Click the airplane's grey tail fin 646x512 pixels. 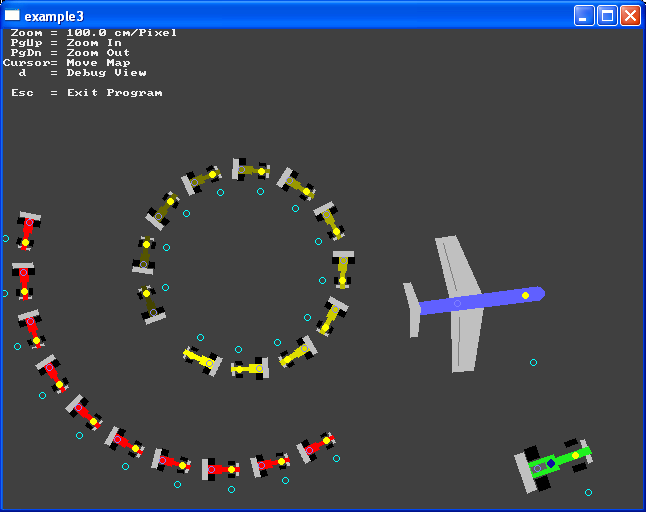coord(411,309)
